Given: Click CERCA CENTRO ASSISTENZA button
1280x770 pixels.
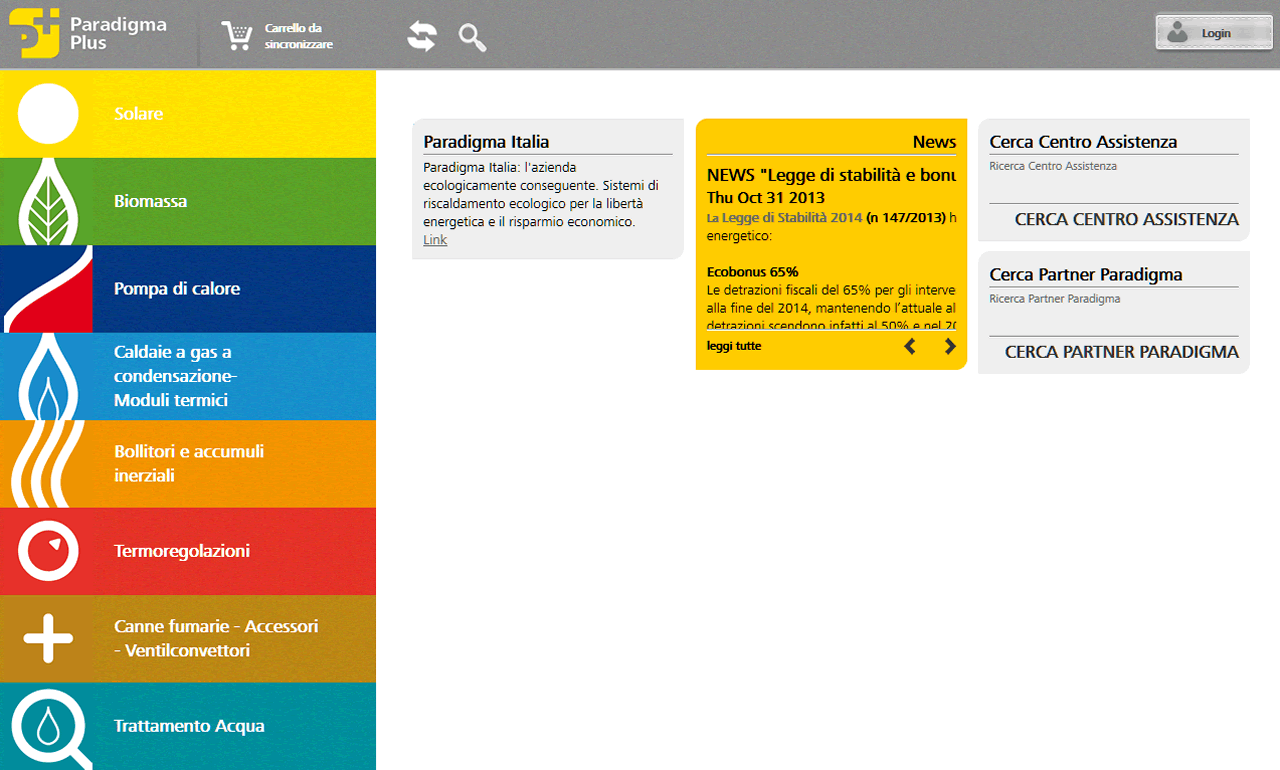Looking at the screenshot, I should 1126,219.
